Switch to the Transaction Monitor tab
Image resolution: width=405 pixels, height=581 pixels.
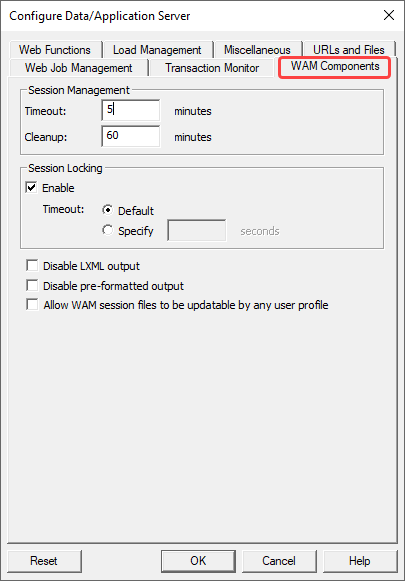click(x=212, y=68)
